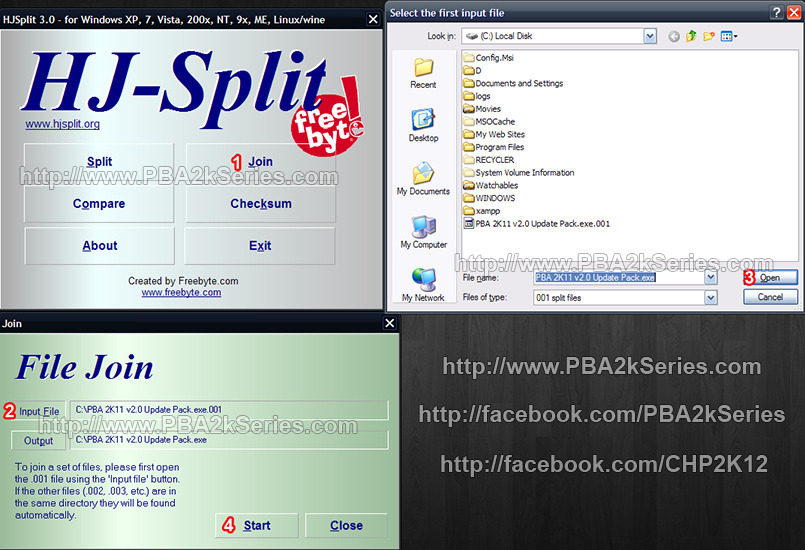This screenshot has width=805, height=550.
Task: Select the Documents and Settings folder
Action: coord(513,83)
